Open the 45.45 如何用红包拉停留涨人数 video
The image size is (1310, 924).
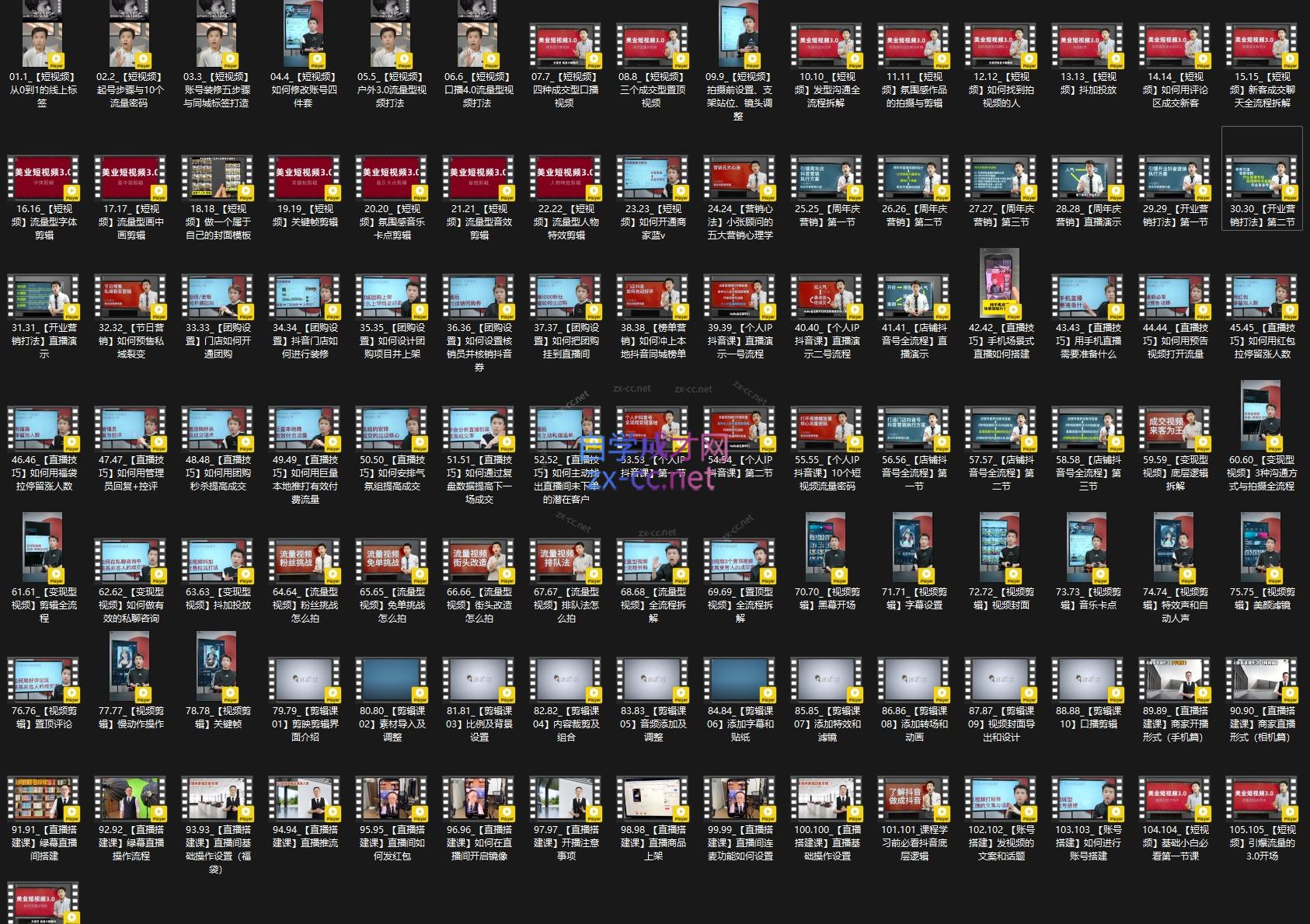click(1262, 297)
